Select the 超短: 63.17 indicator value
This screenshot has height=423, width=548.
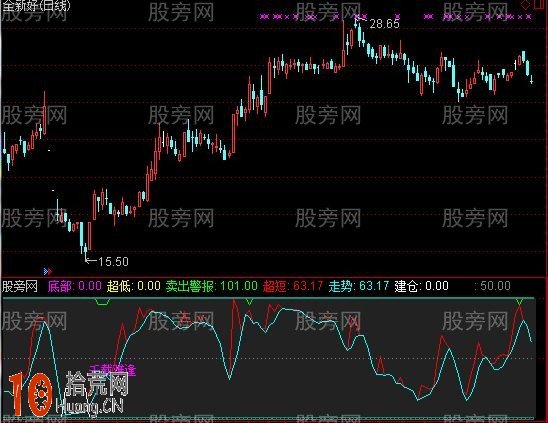[x=293, y=286]
